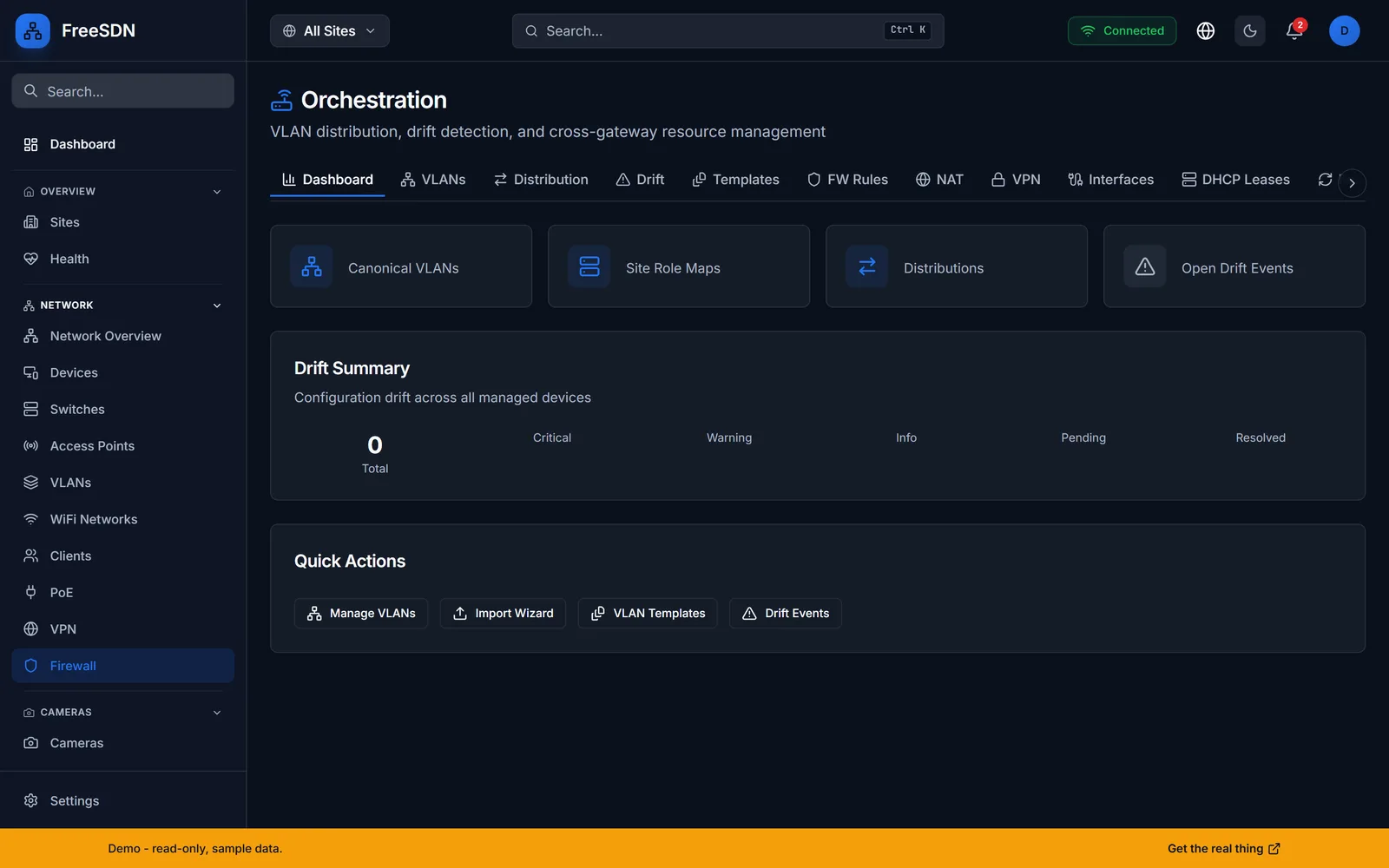
Task: Click the Resolved drift count label
Action: pyautogui.click(x=1261, y=437)
